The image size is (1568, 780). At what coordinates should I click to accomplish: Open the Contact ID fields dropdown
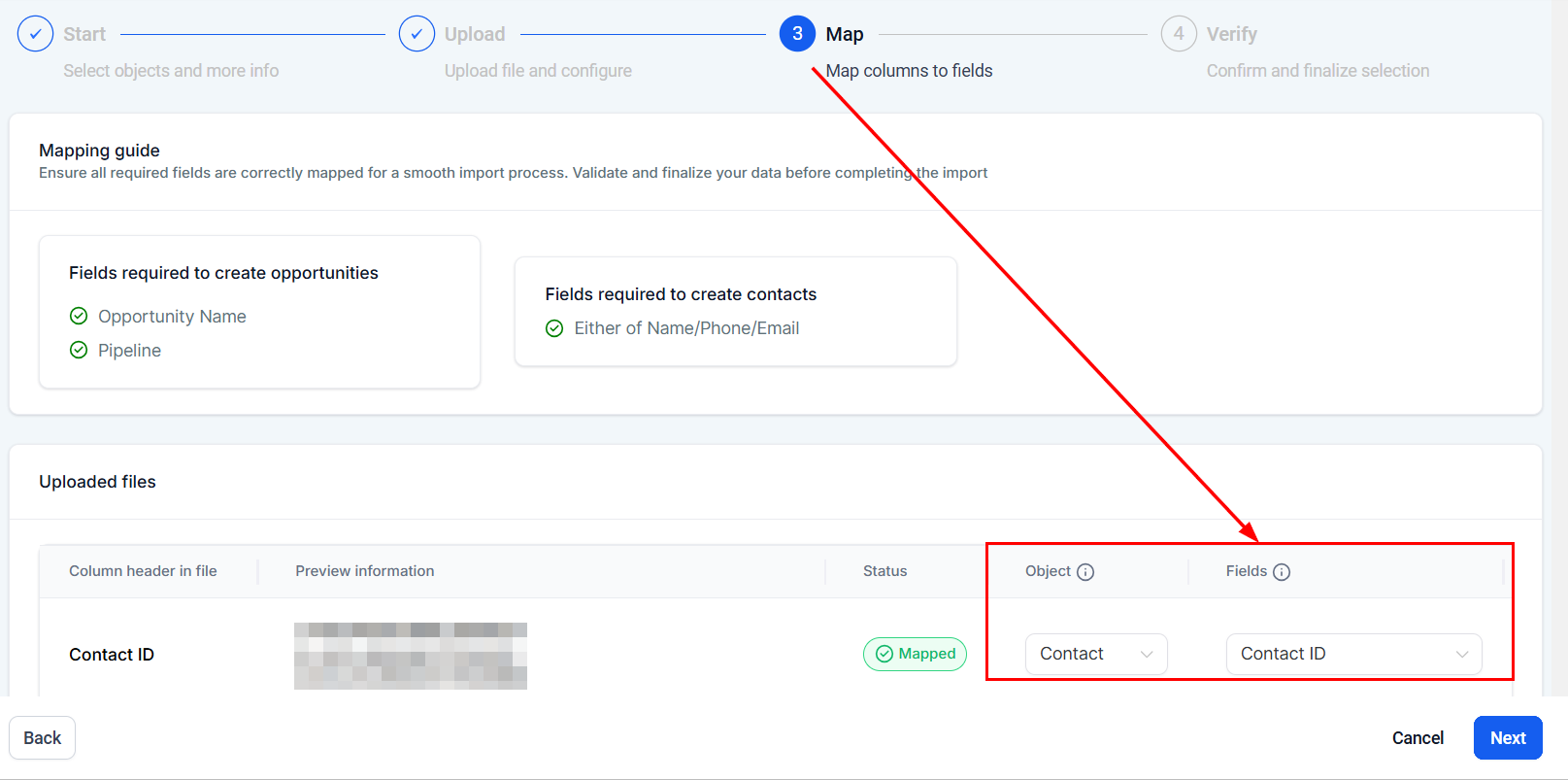click(x=1353, y=654)
